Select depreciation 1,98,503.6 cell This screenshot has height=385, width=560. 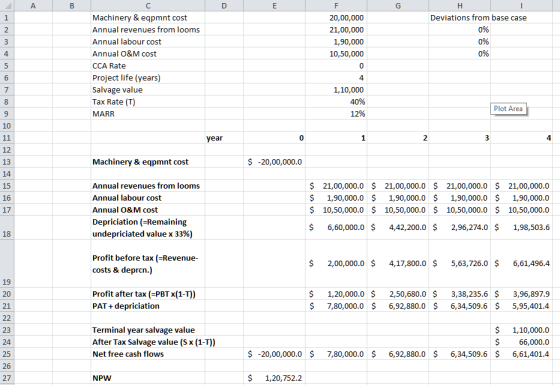click(x=521, y=228)
